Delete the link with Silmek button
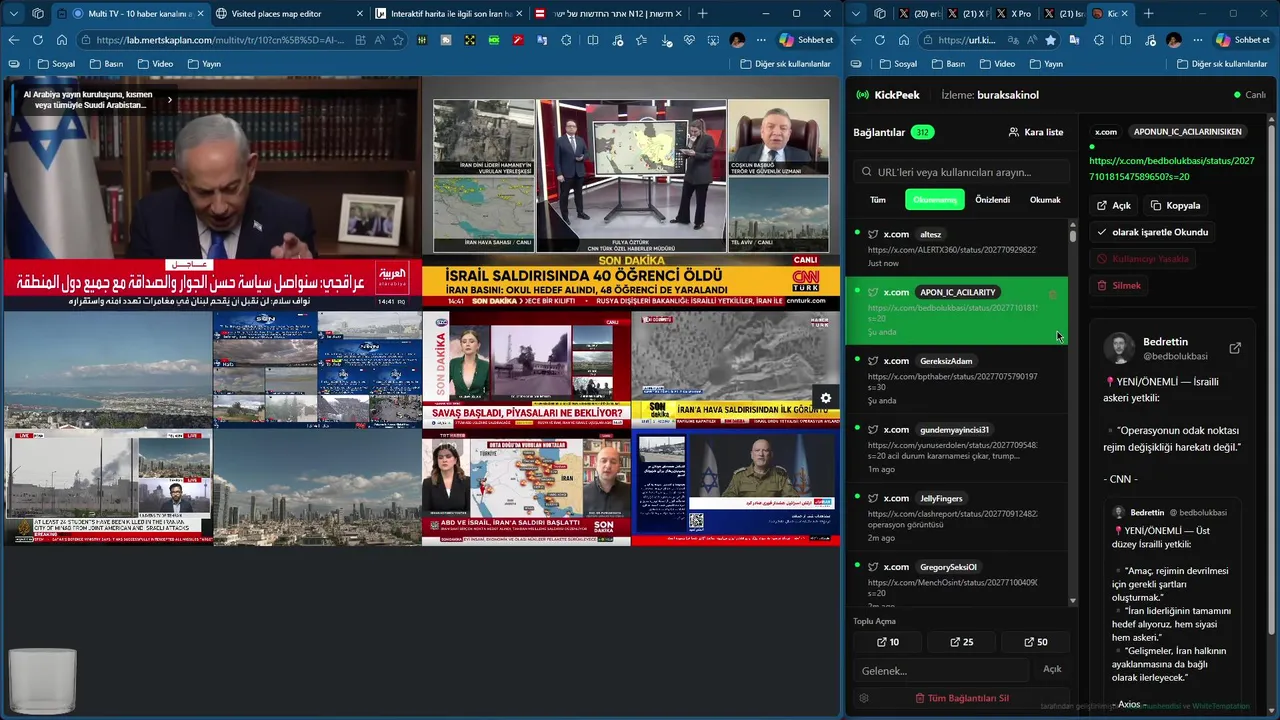The image size is (1280, 720). [x=1119, y=286]
